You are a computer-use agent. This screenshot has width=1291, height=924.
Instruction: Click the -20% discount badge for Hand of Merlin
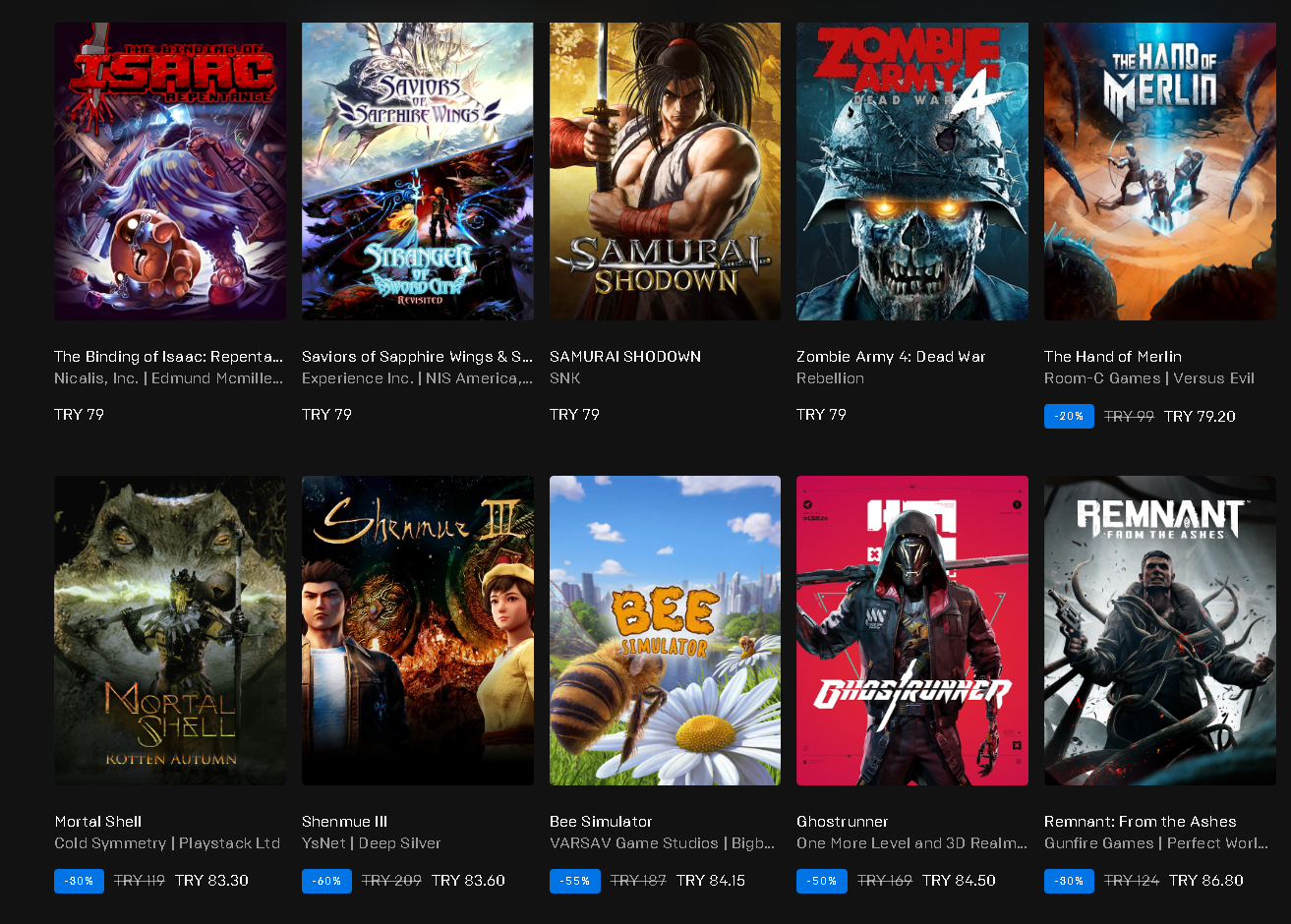click(x=1069, y=417)
